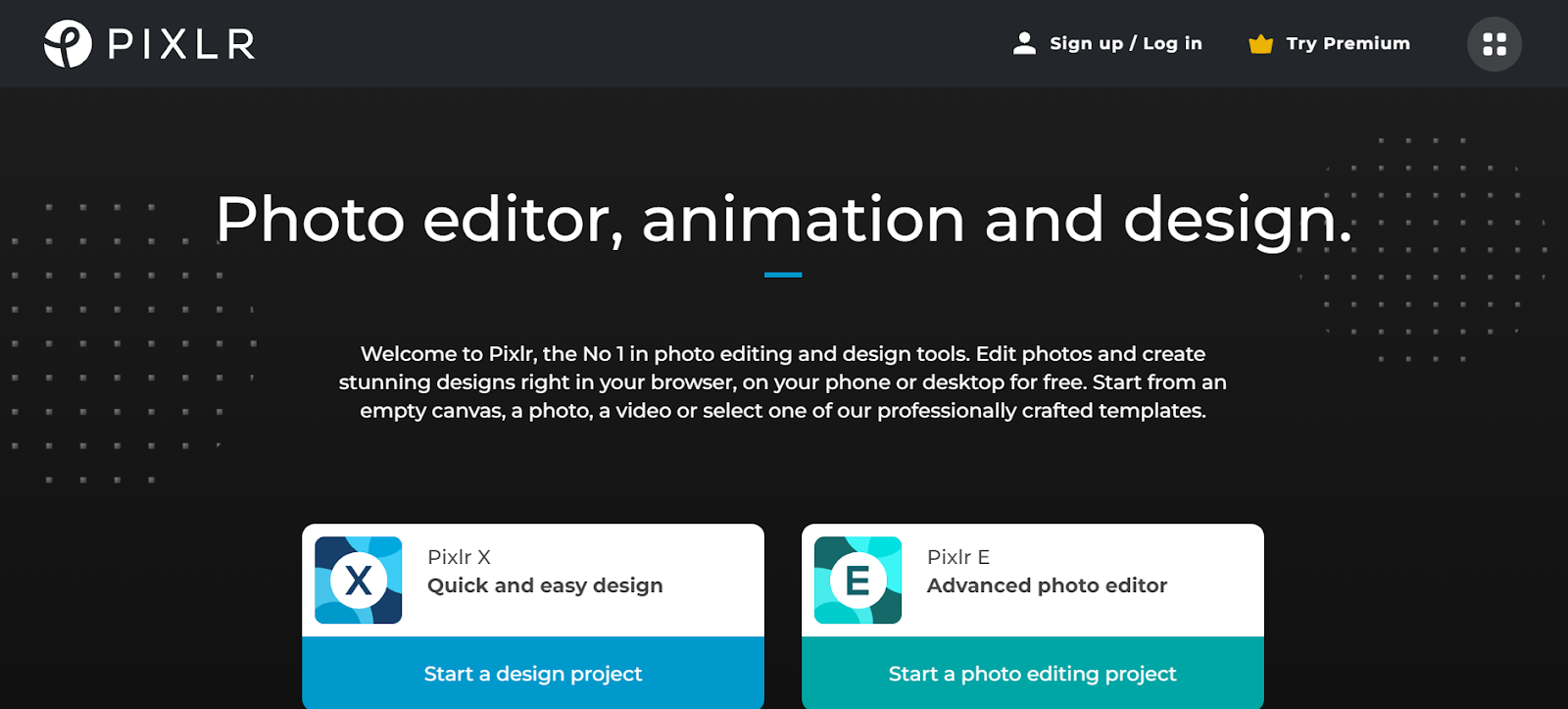Click the Welcome to Pixlr paragraph

783,382
